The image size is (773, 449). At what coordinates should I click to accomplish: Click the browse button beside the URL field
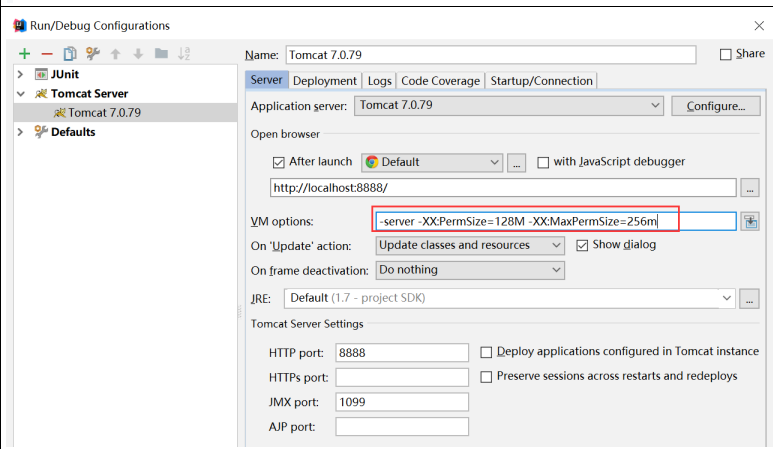751,187
